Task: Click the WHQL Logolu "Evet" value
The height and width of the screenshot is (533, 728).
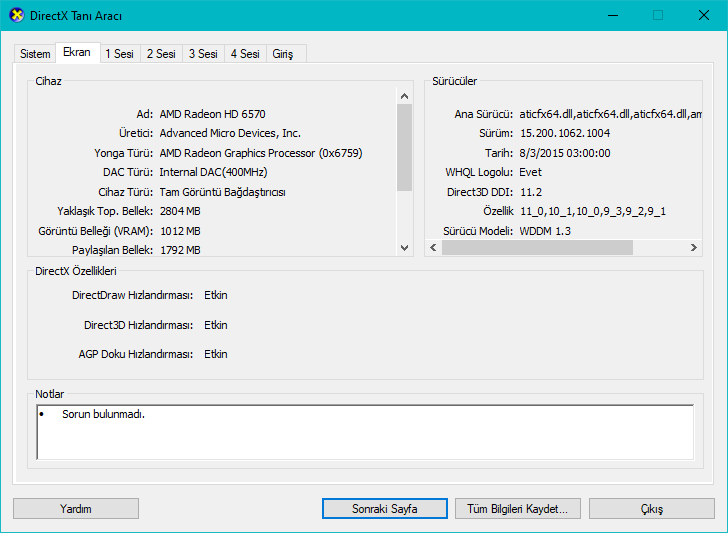Action: 530,172
